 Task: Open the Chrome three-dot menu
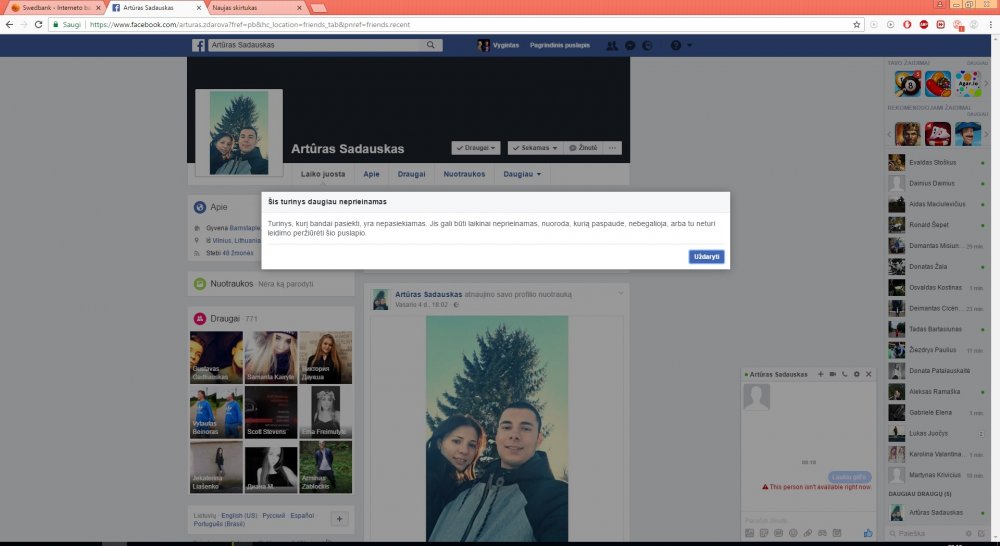[991, 24]
